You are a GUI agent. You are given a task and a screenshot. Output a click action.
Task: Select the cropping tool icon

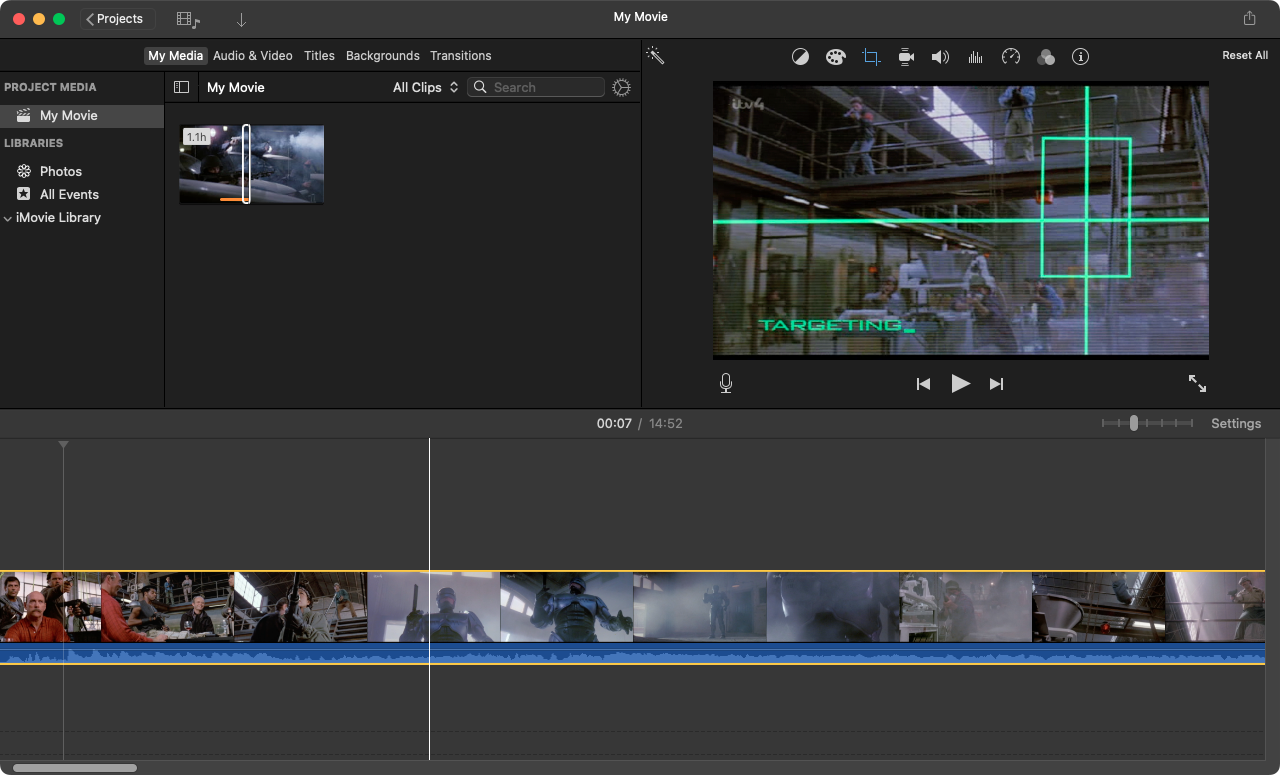click(x=871, y=57)
